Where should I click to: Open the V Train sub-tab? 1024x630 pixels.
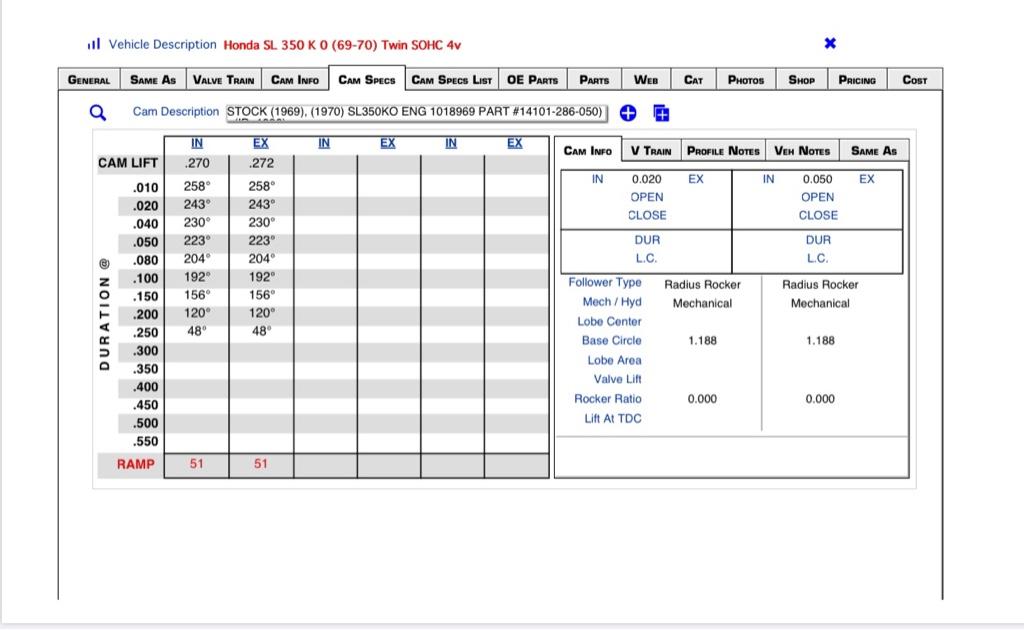[x=650, y=151]
